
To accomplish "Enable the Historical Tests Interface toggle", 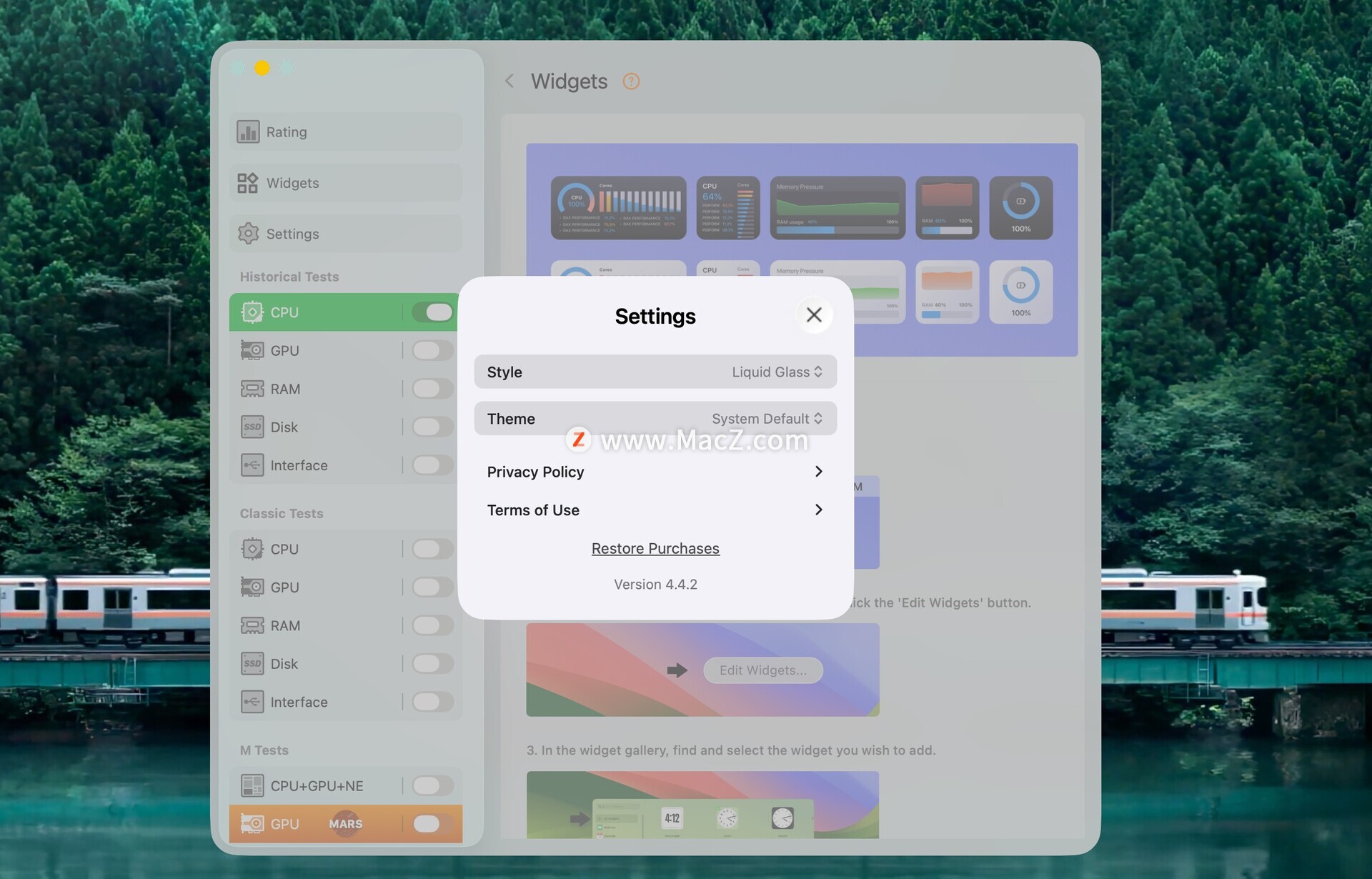I will pos(432,465).
